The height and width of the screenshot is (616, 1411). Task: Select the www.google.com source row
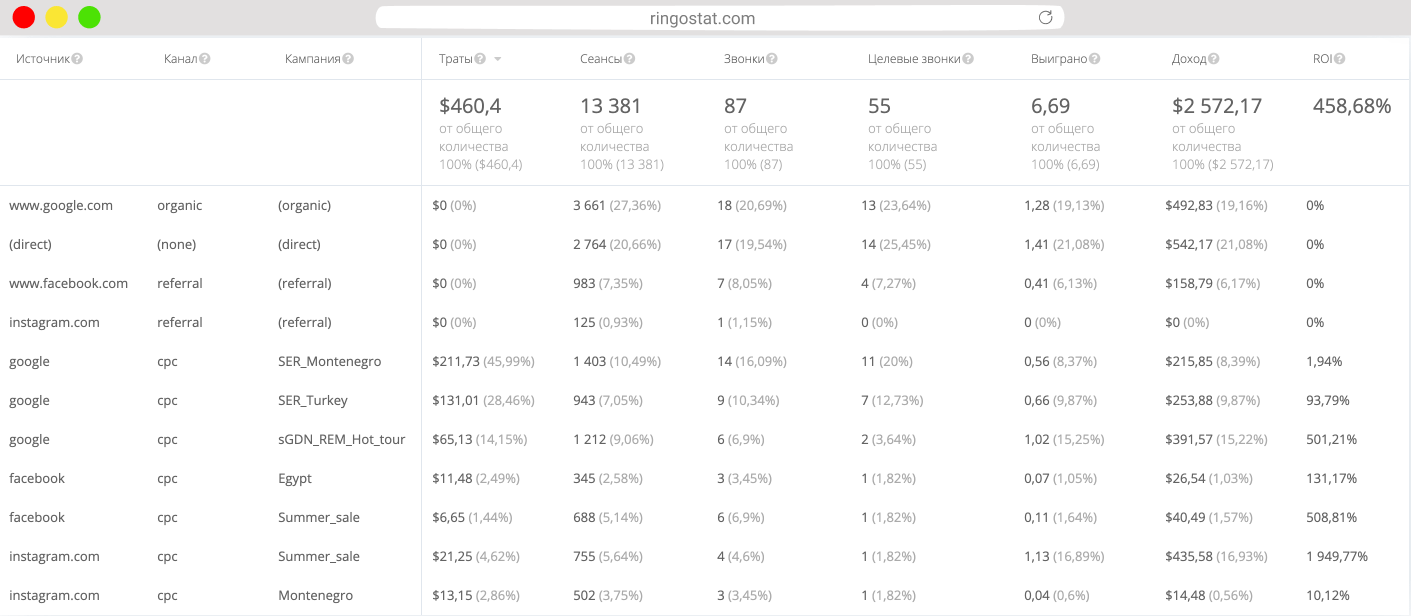pyautogui.click(x=61, y=205)
